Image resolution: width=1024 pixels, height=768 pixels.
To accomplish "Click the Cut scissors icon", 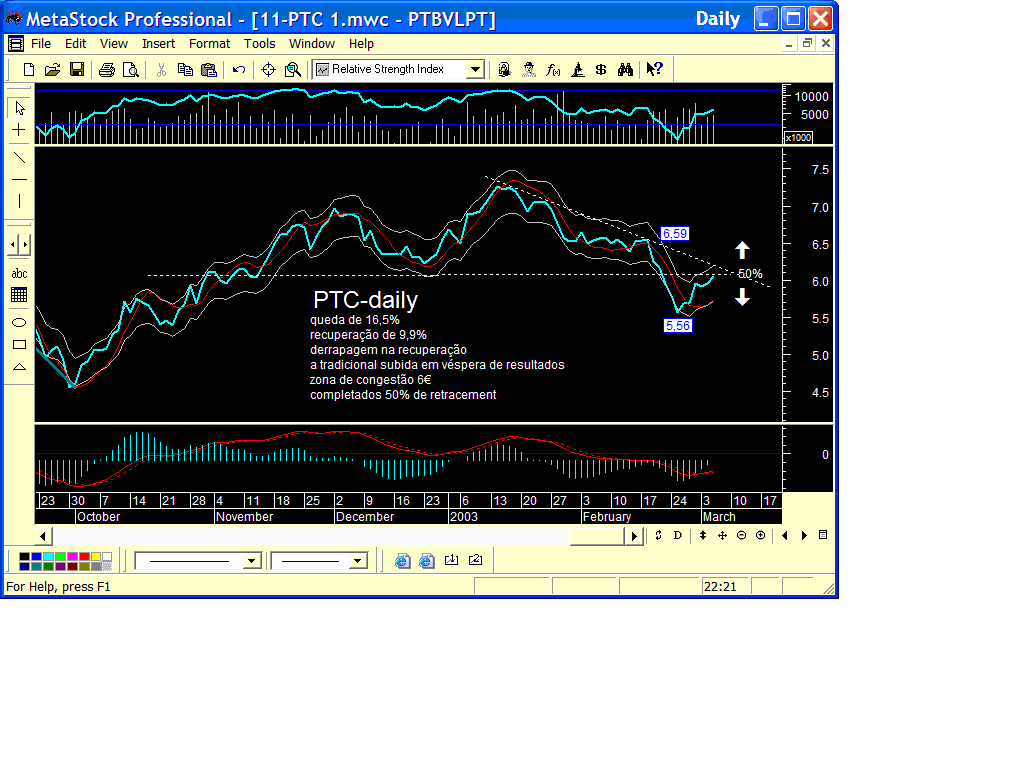I will coord(161,69).
